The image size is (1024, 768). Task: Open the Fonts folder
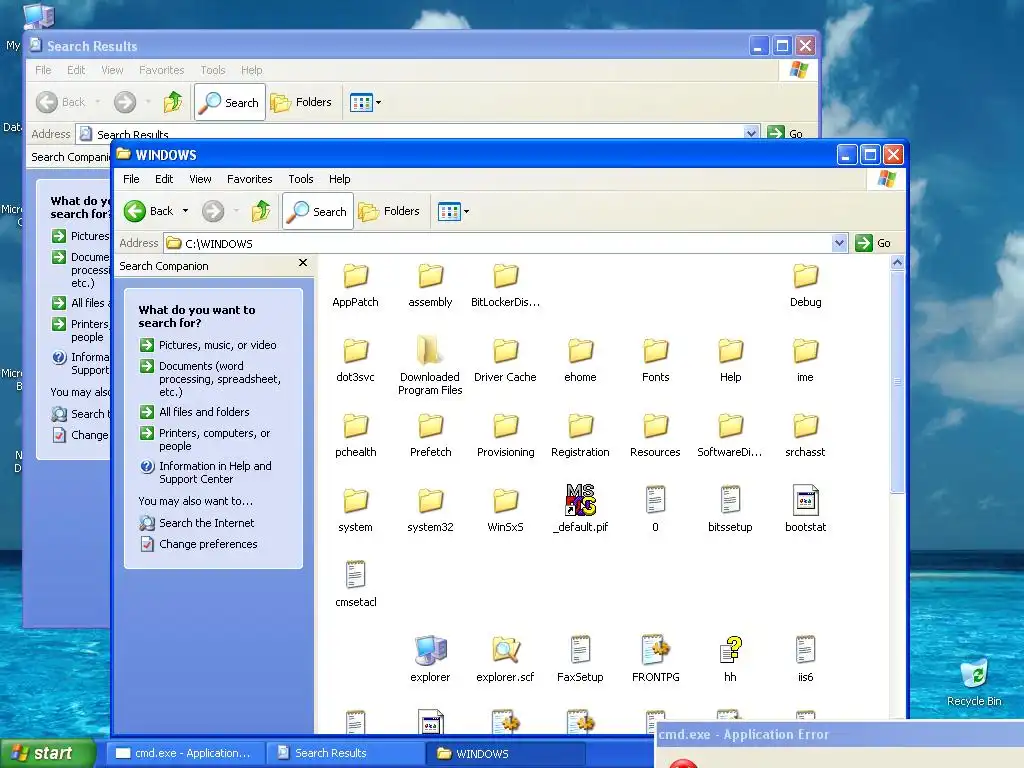(656, 361)
